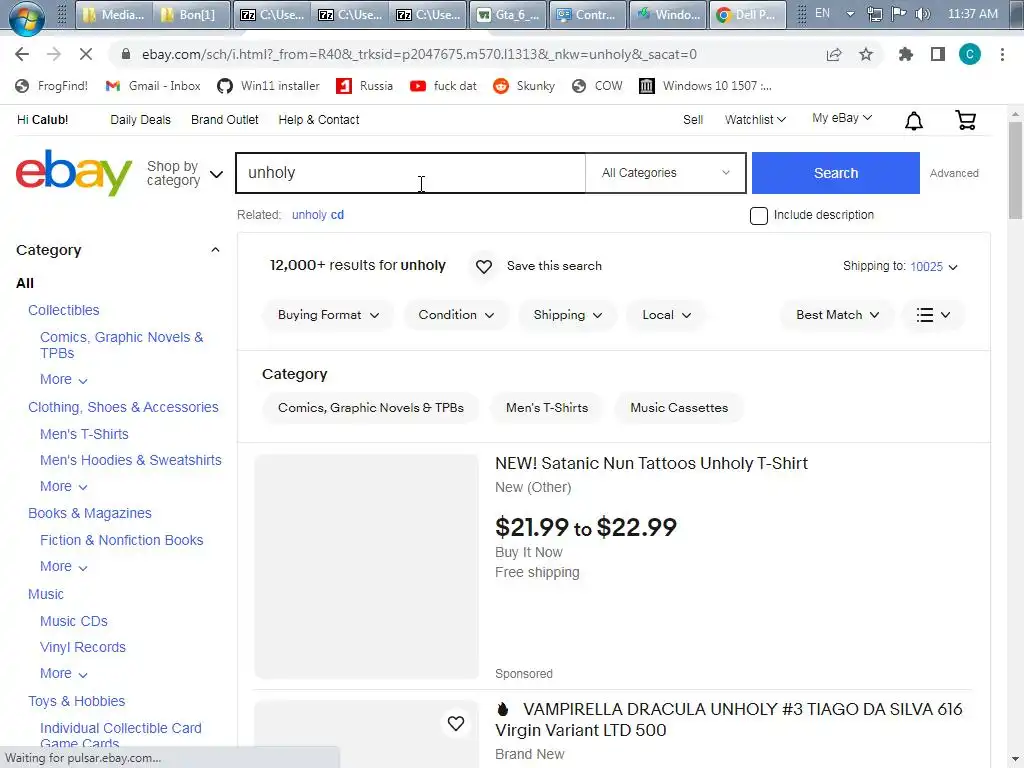This screenshot has height=768, width=1024.
Task: Open the eBay shopping cart
Action: (965, 120)
